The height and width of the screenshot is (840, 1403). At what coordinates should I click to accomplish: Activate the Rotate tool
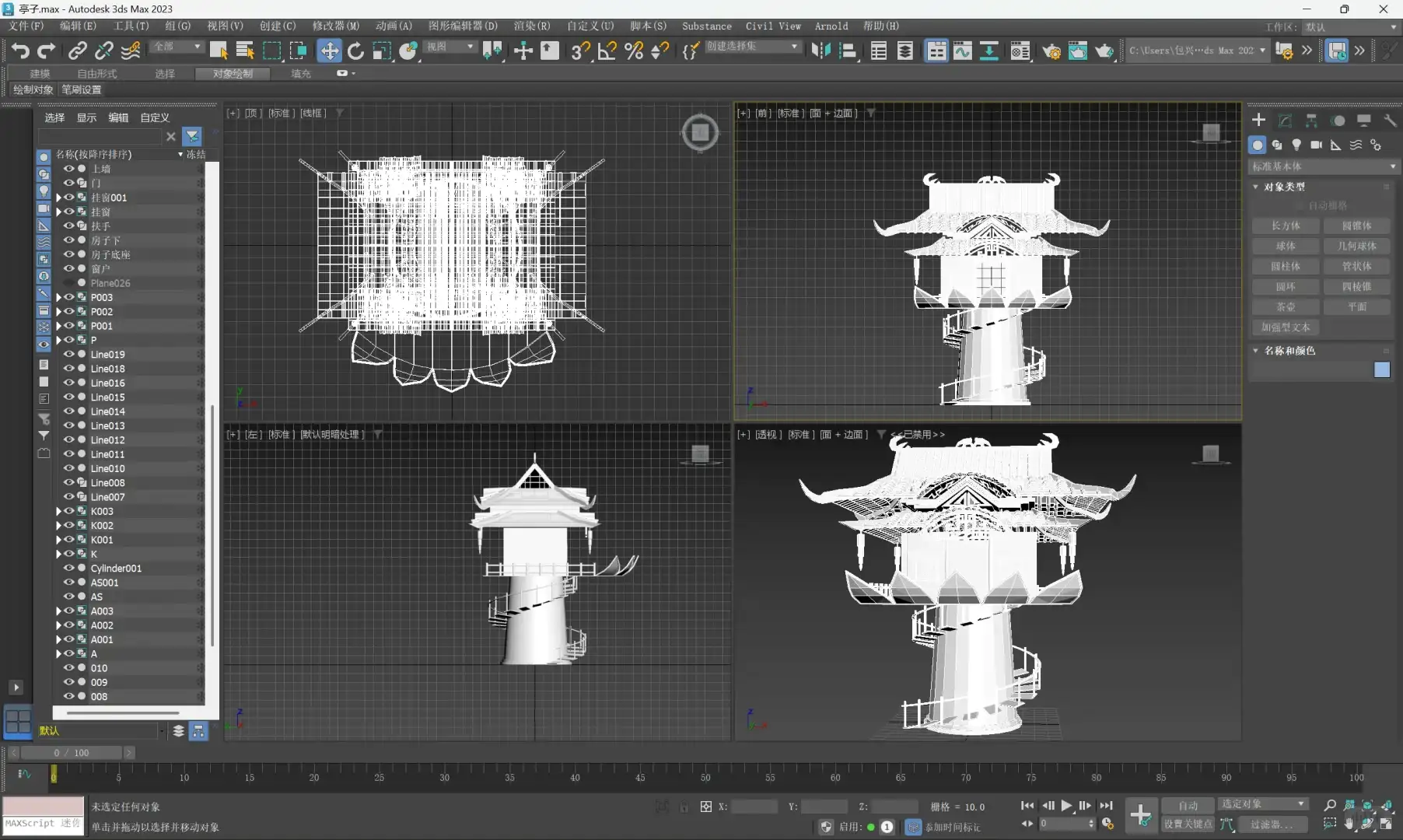coord(355,51)
